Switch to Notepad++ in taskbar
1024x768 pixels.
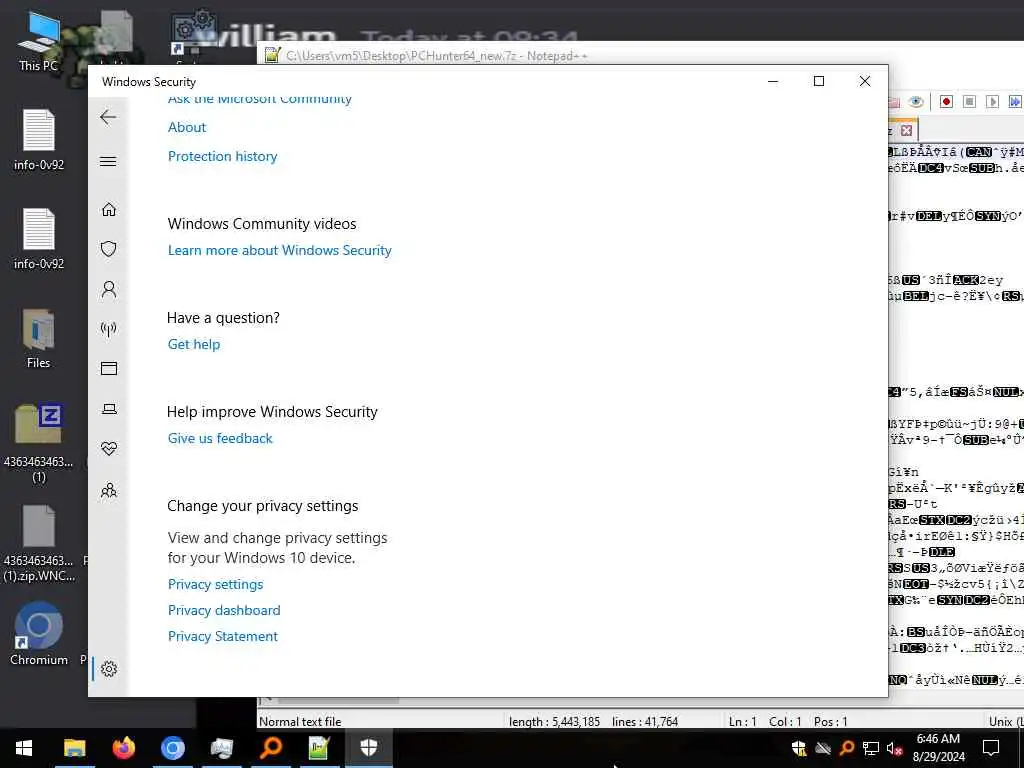tap(319, 748)
